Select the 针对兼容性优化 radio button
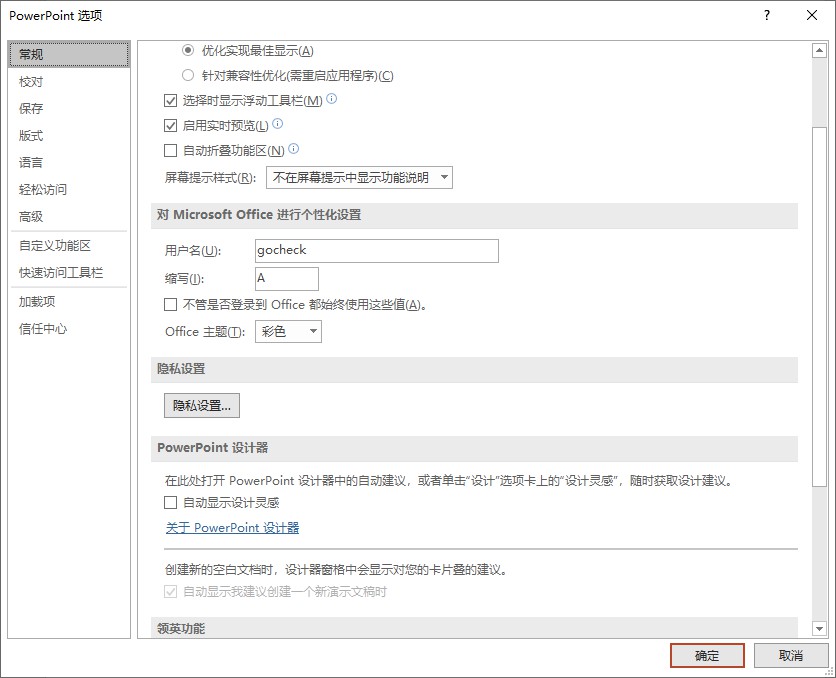836x678 pixels. [x=187, y=74]
